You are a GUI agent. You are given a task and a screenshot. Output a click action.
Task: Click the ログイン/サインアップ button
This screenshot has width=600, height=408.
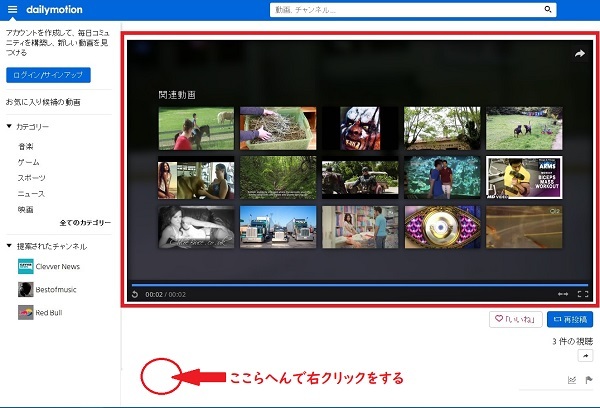pyautogui.click(x=48, y=75)
